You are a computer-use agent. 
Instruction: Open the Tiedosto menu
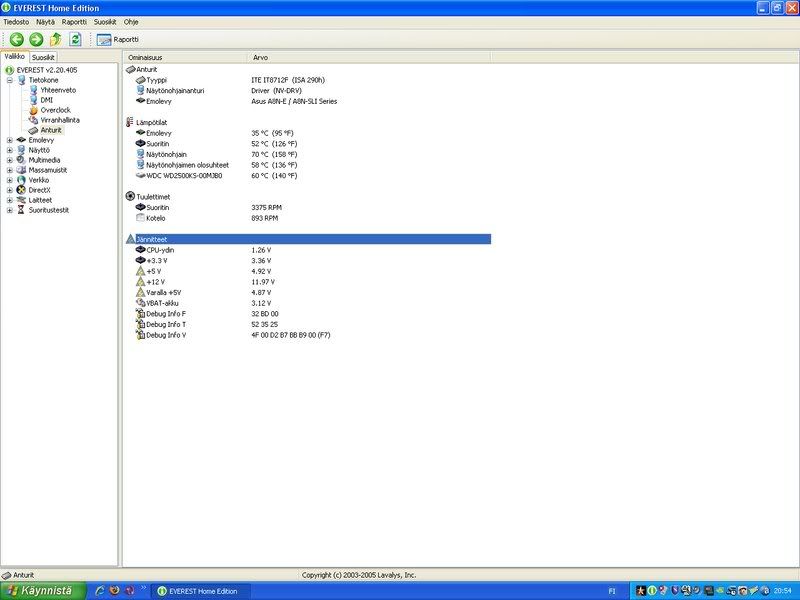[x=17, y=21]
